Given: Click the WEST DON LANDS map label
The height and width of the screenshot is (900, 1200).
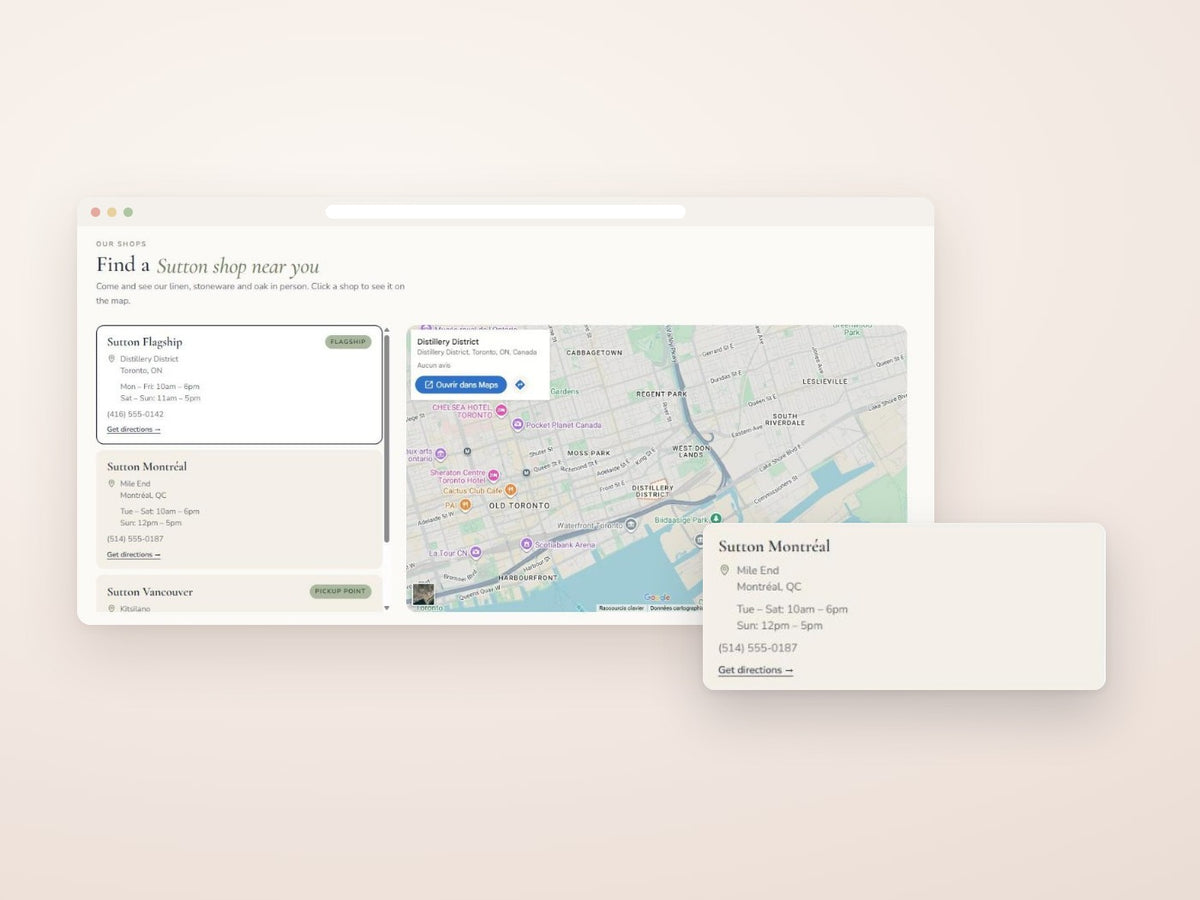Looking at the screenshot, I should (x=690, y=451).
